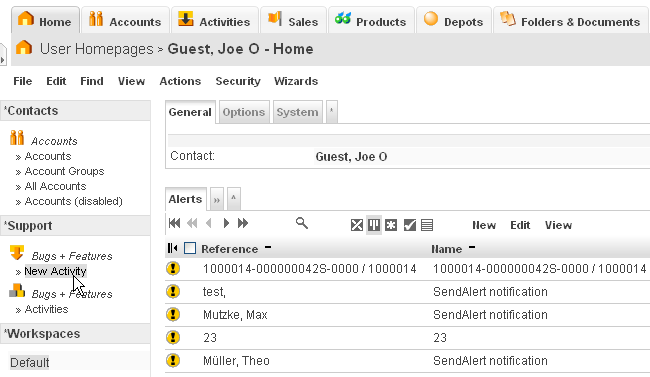The width and height of the screenshot is (650, 377).
Task: Fast-forward pages in Alerts grid
Action: pyautogui.click(x=243, y=223)
